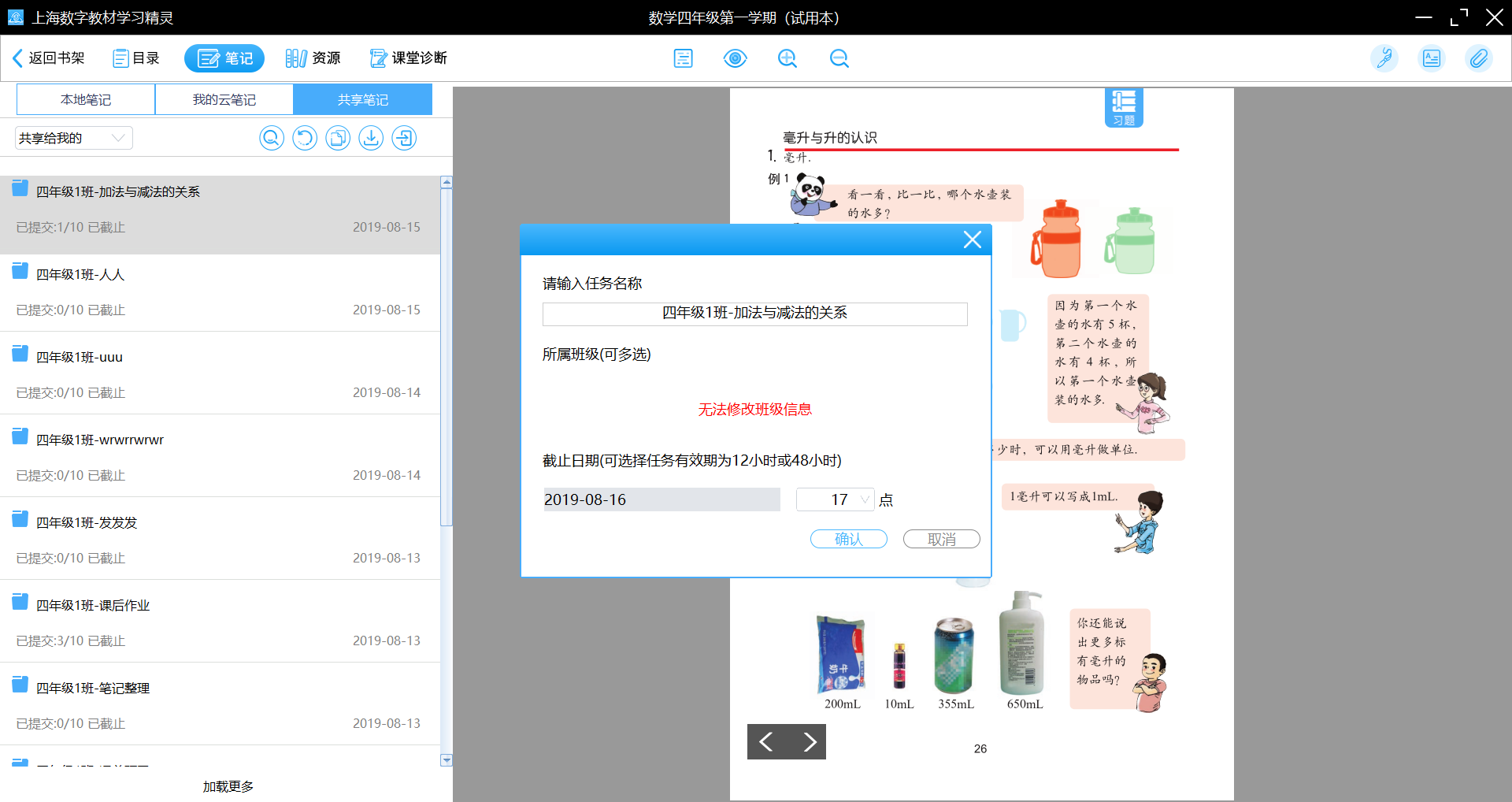Image resolution: width=1512 pixels, height=802 pixels.
Task: Toggle the eye view icon in toolbar
Action: (735, 58)
